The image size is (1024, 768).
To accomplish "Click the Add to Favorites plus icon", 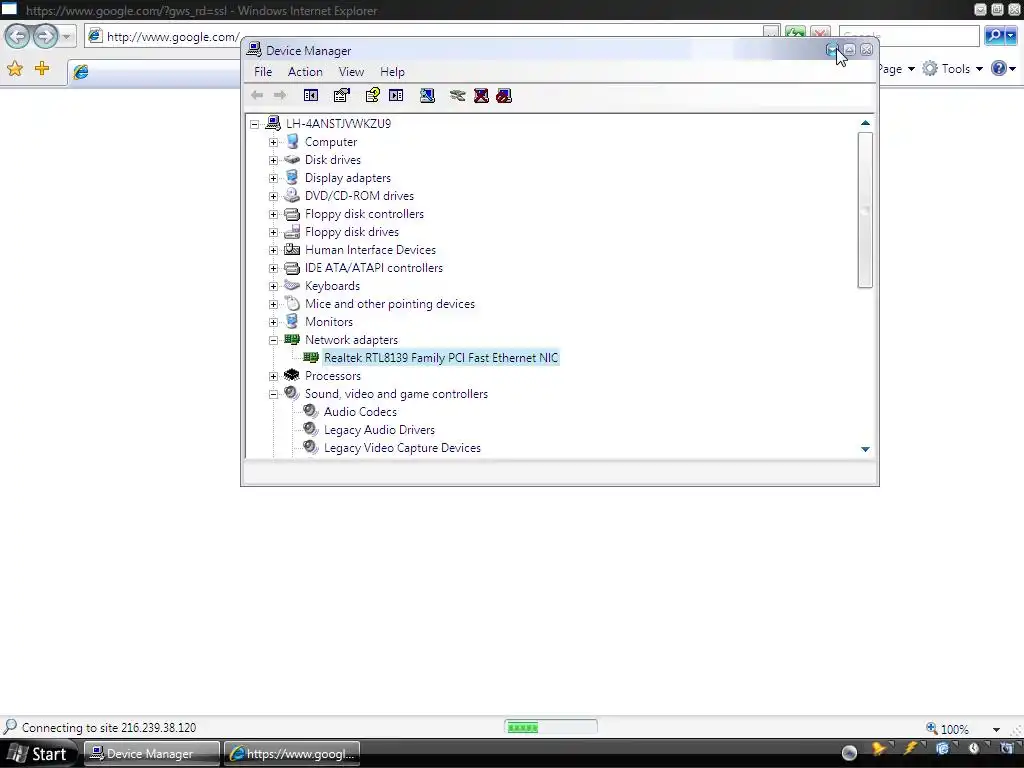I will (42, 68).
